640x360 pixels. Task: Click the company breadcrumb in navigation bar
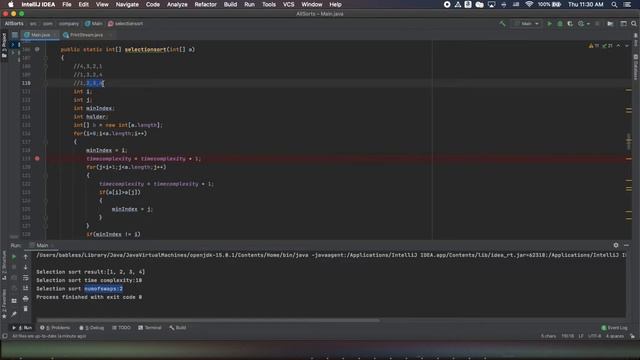(69, 24)
